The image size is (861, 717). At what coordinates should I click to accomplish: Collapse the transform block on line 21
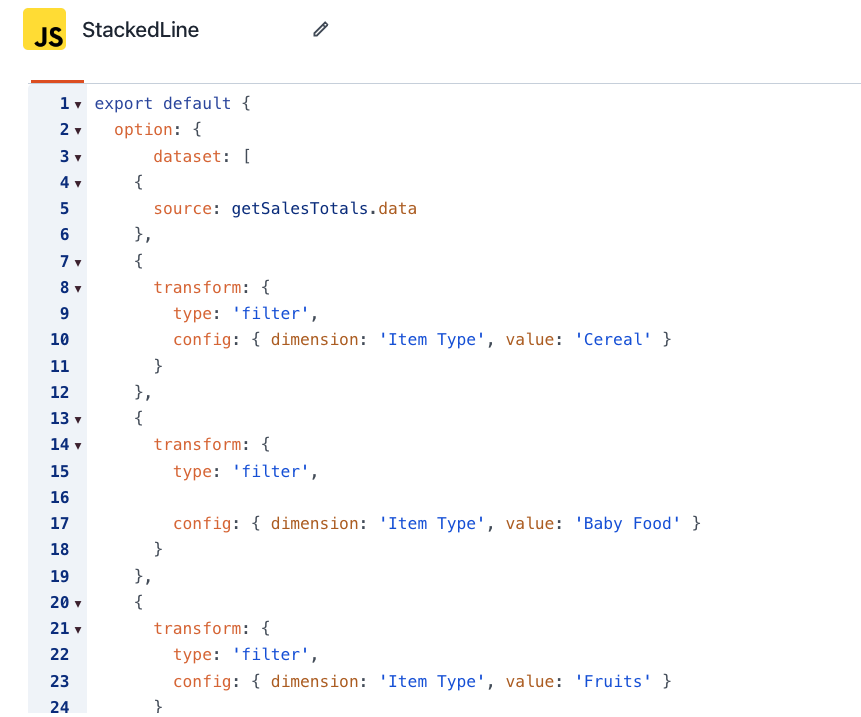(78, 630)
